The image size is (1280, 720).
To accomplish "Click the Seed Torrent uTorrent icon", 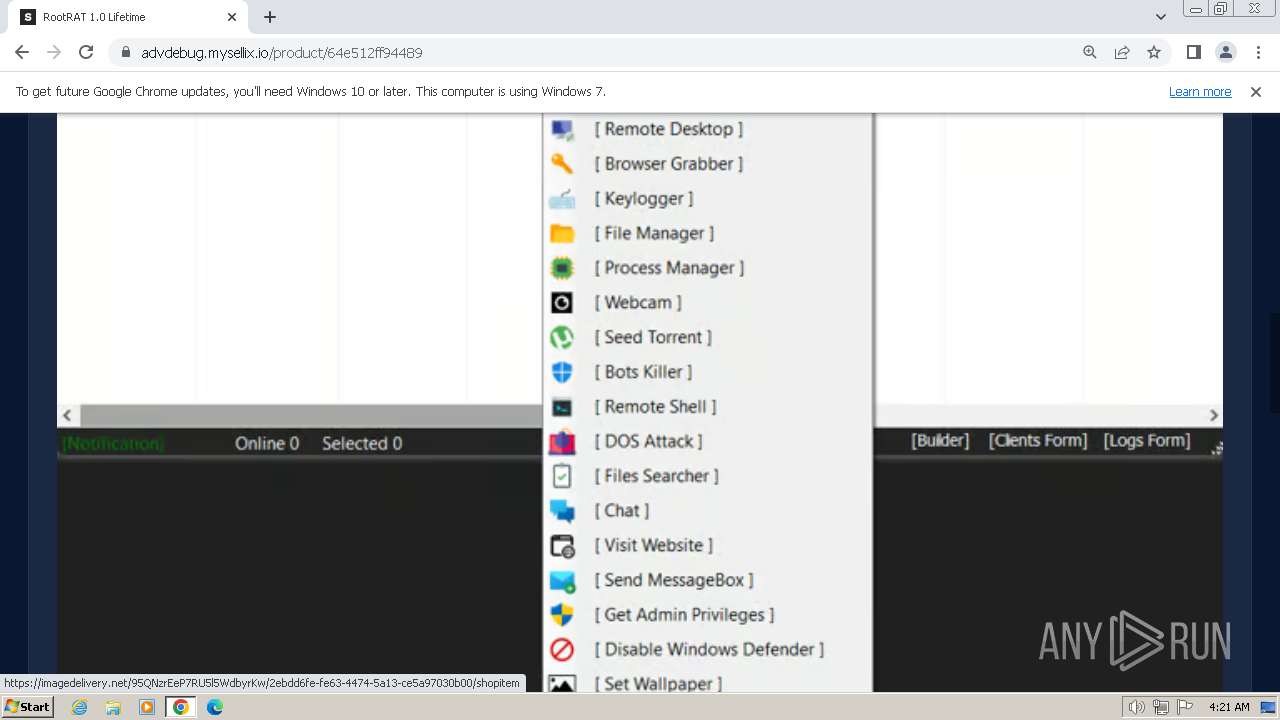I will [x=562, y=338].
